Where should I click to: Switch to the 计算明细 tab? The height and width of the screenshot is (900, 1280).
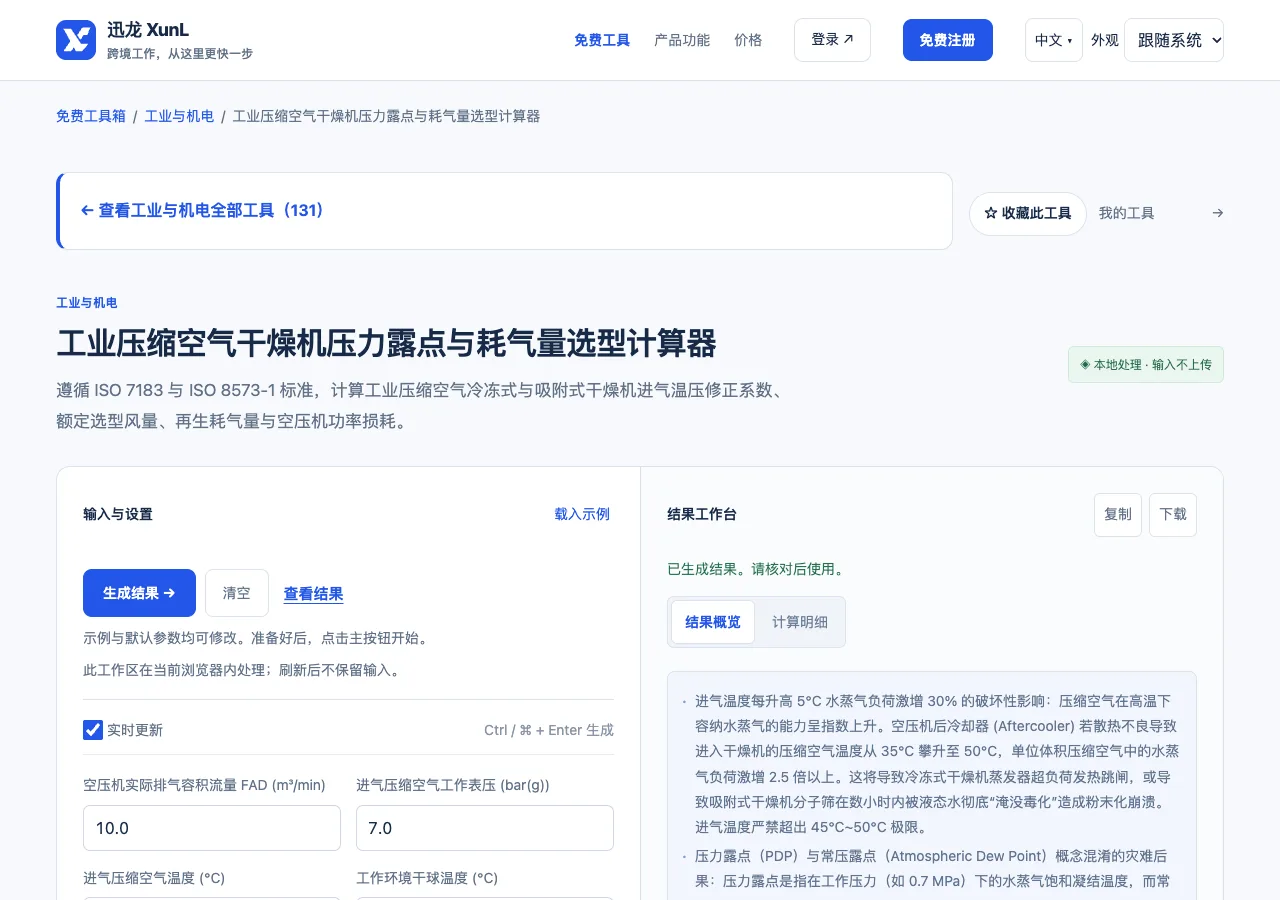[800, 622]
